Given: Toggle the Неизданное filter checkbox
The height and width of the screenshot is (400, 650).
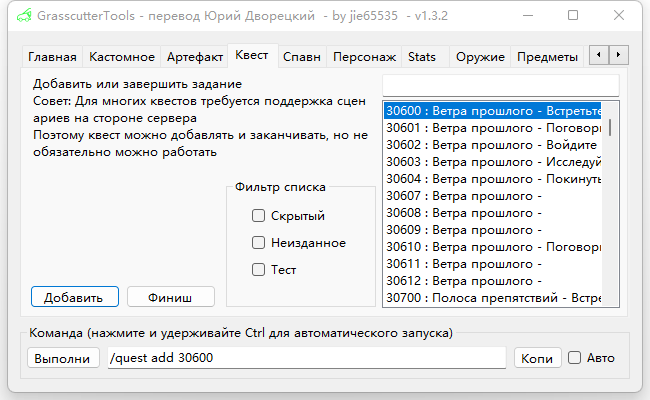Looking at the screenshot, I should [x=258, y=242].
